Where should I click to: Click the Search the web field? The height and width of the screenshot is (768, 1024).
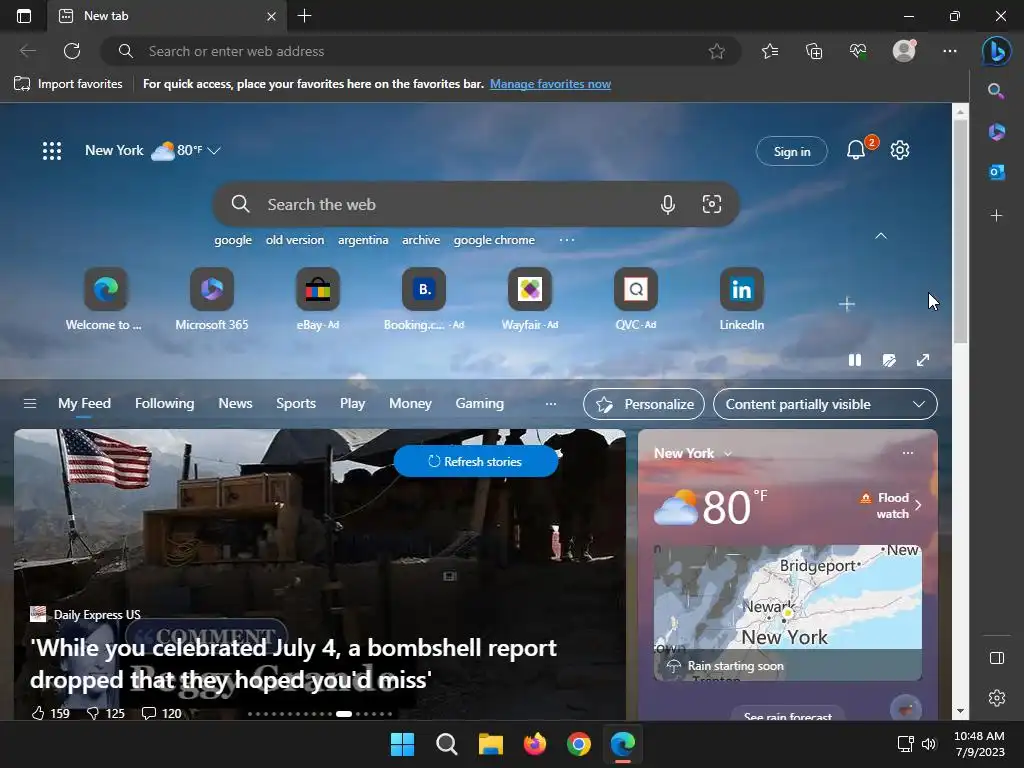click(x=476, y=204)
